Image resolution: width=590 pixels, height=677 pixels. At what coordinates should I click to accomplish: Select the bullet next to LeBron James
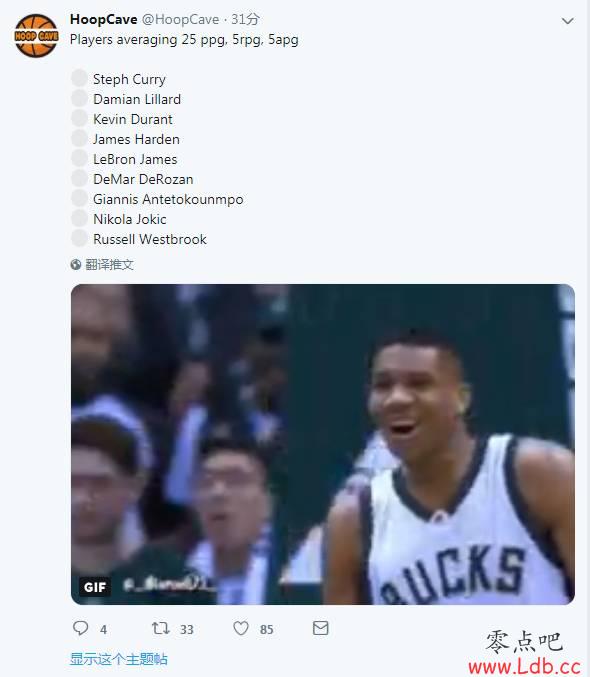(79, 158)
